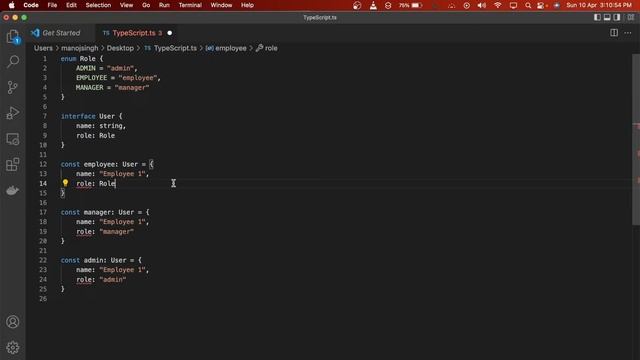Click the employee symbol breadcrumb
Viewport: 640px width, 360px height.
(x=226, y=48)
